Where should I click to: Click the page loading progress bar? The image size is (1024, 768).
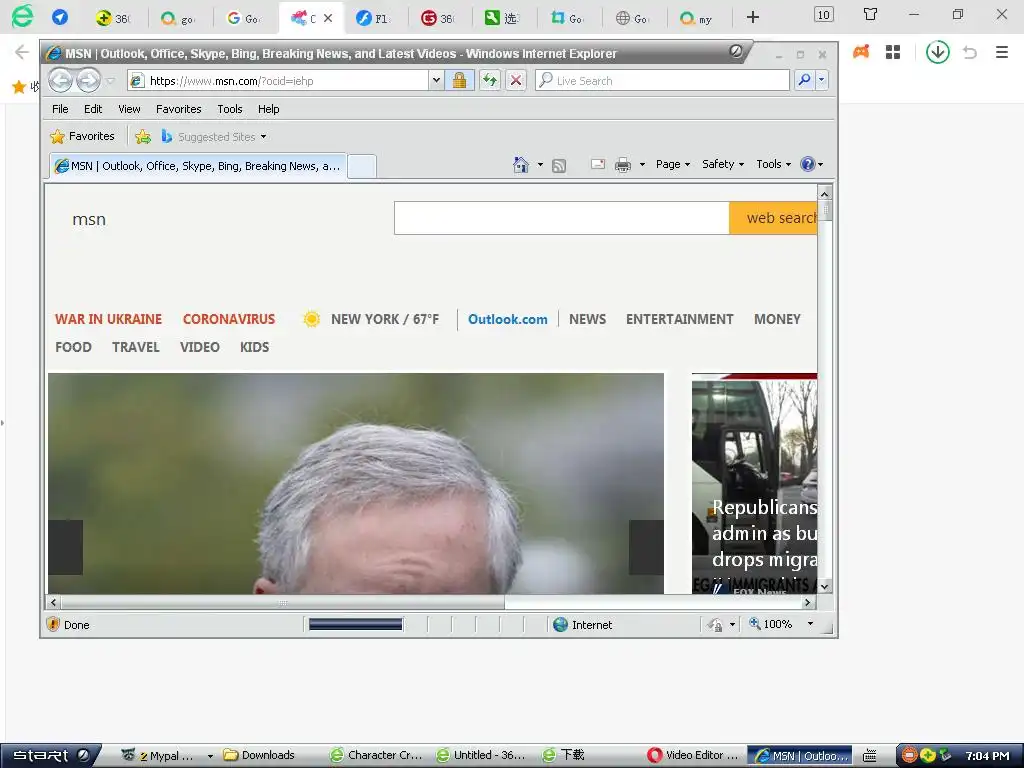pos(355,625)
